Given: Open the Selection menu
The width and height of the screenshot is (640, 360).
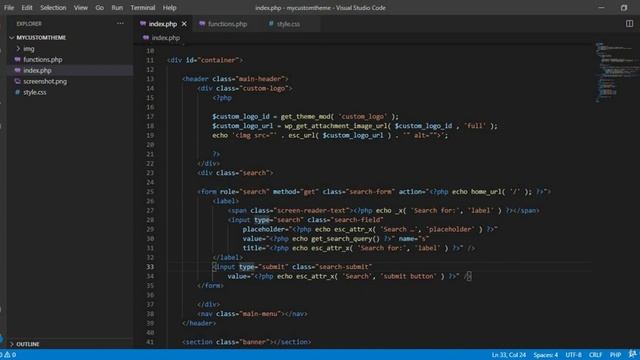Looking at the screenshot, I should [x=53, y=8].
